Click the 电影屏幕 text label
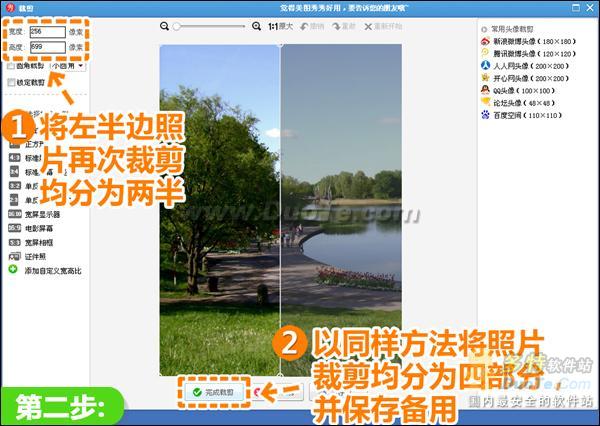Viewport: 600px width, 426px height. [39, 229]
